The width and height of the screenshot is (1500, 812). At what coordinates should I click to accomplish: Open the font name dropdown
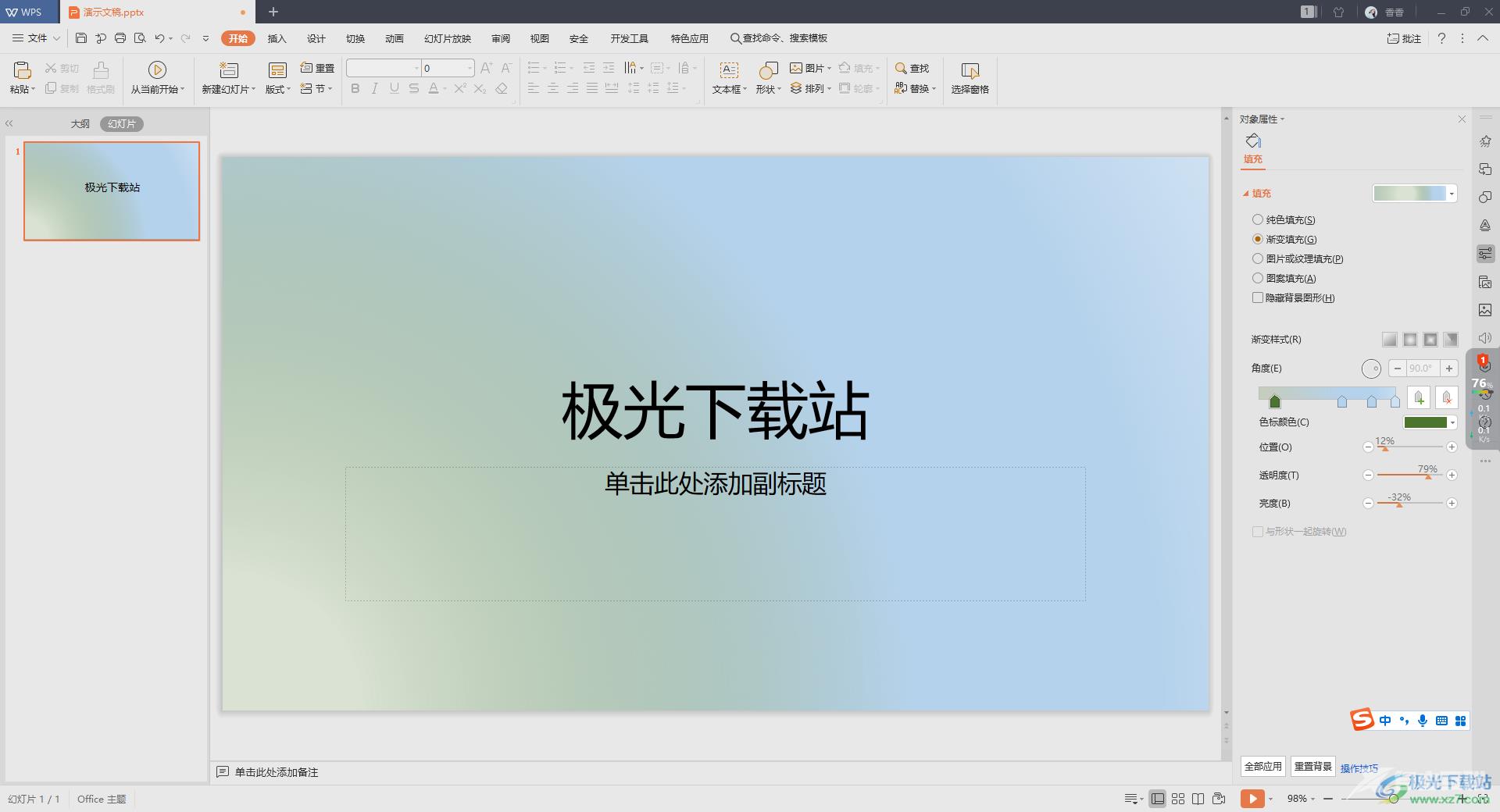click(x=416, y=68)
